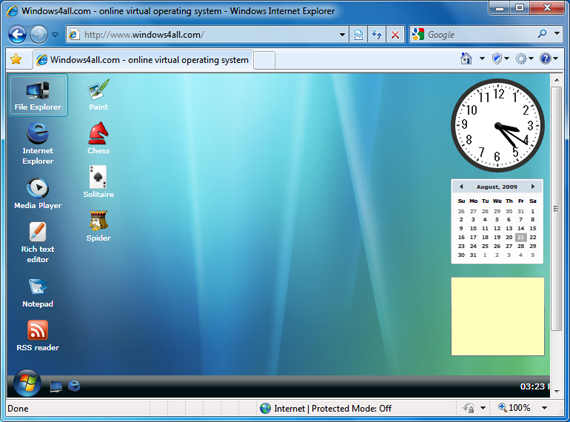This screenshot has height=422, width=570.
Task: Click the show desktop taskbar icon
Action: click(x=56, y=386)
